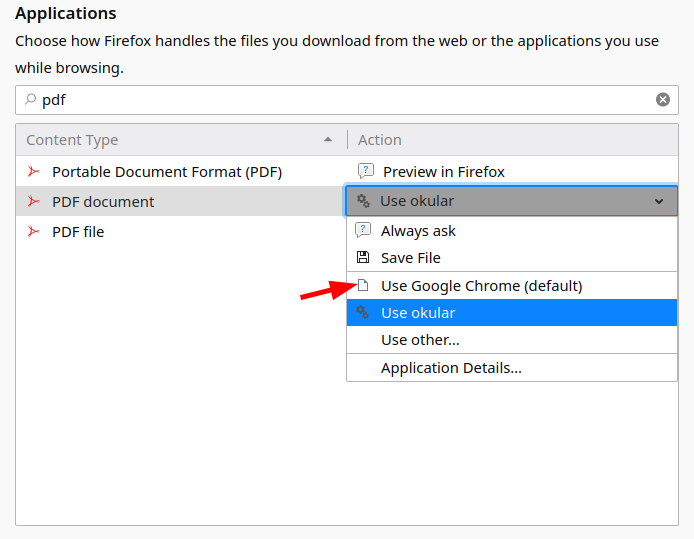Viewport: 694px width, 539px height.
Task: Click the PDF icon beside Portable Document Format
Action: [x=34, y=172]
